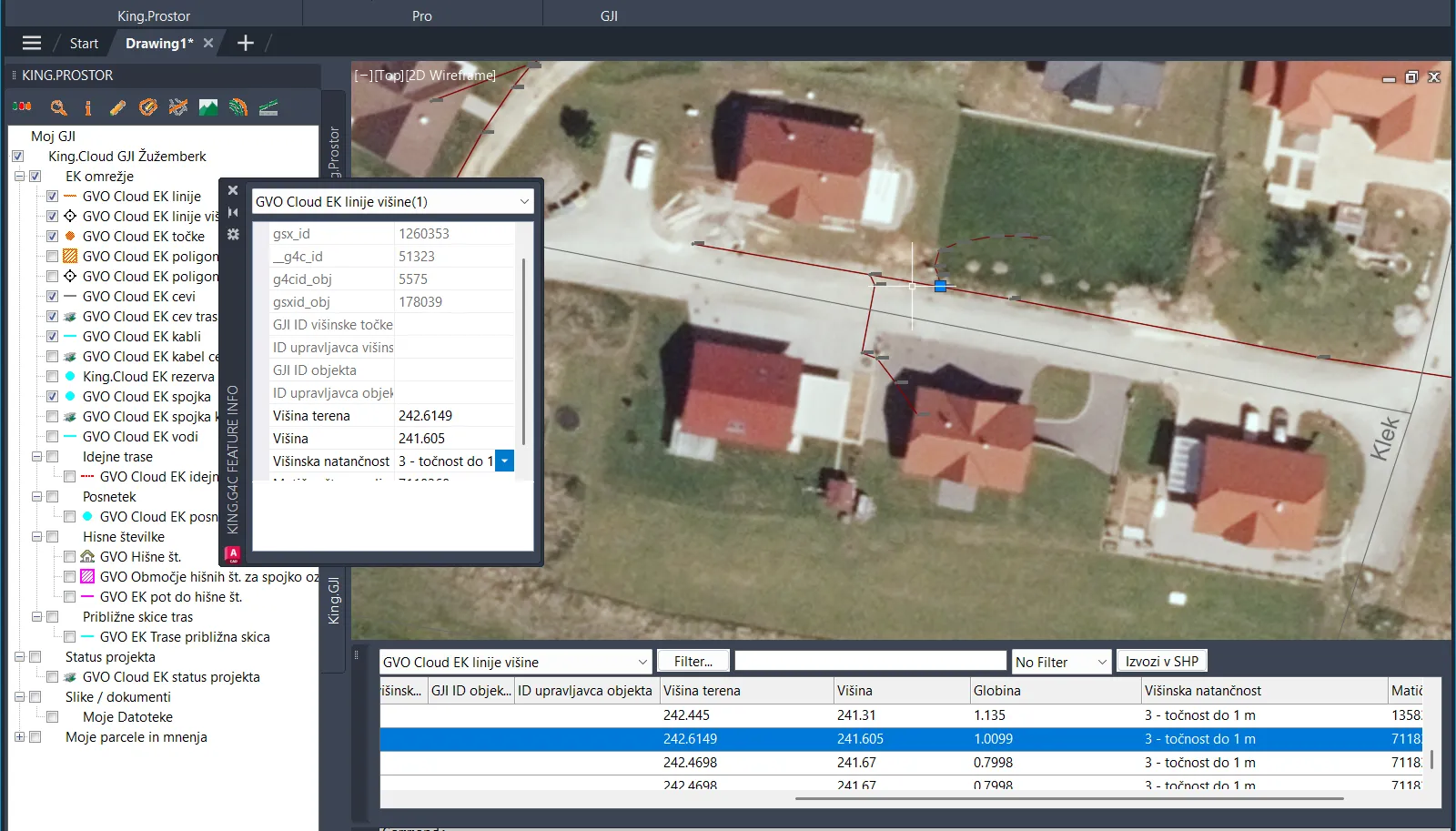Collapse the EK omrežje tree node
This screenshot has height=831, width=1456.
tap(19, 177)
